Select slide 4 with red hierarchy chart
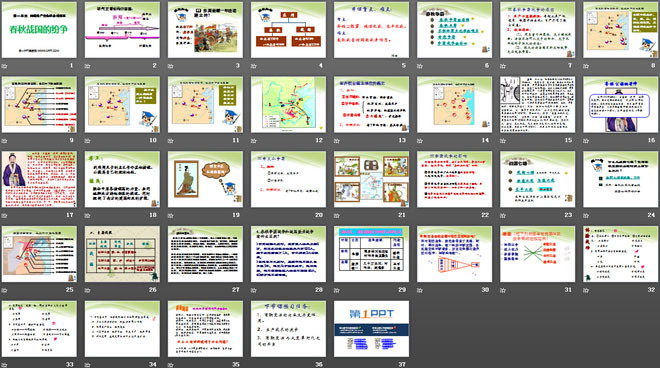Image resolution: width=660 pixels, height=368 pixels. click(x=288, y=30)
